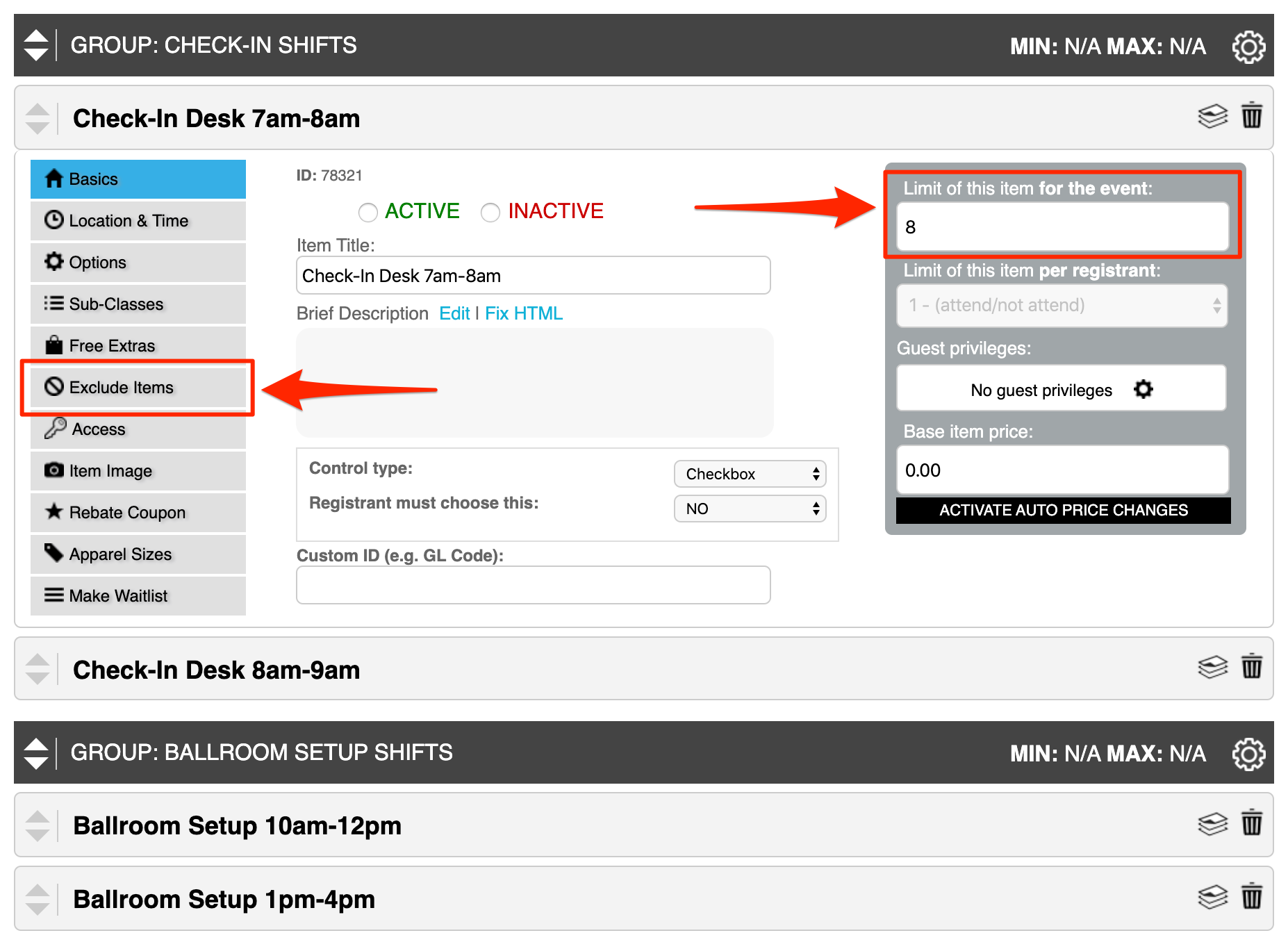Image resolution: width=1288 pixels, height=949 pixels.
Task: Open Registrant must choose this dropdown
Action: (x=750, y=509)
